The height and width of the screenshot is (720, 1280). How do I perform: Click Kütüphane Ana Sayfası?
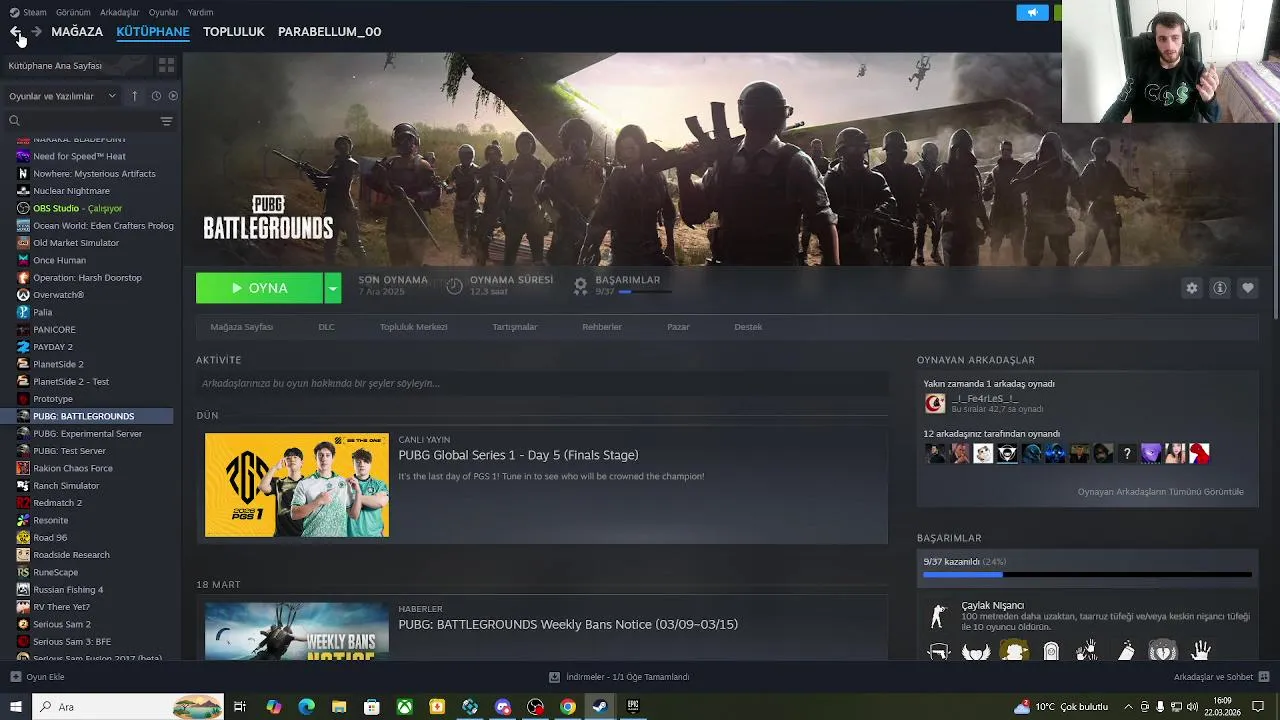(x=55, y=65)
